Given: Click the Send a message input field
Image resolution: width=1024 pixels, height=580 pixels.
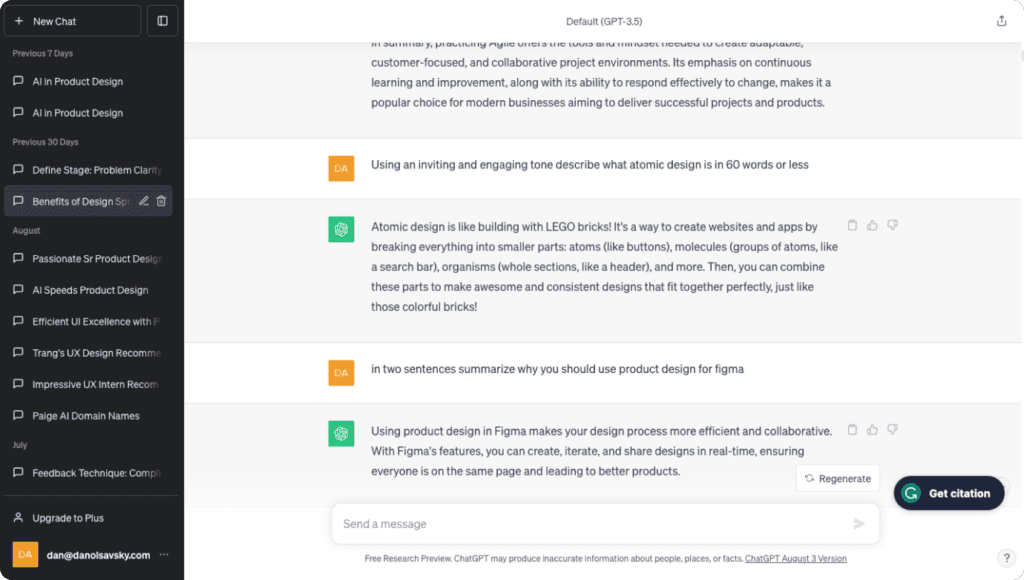Looking at the screenshot, I should click(x=590, y=524).
